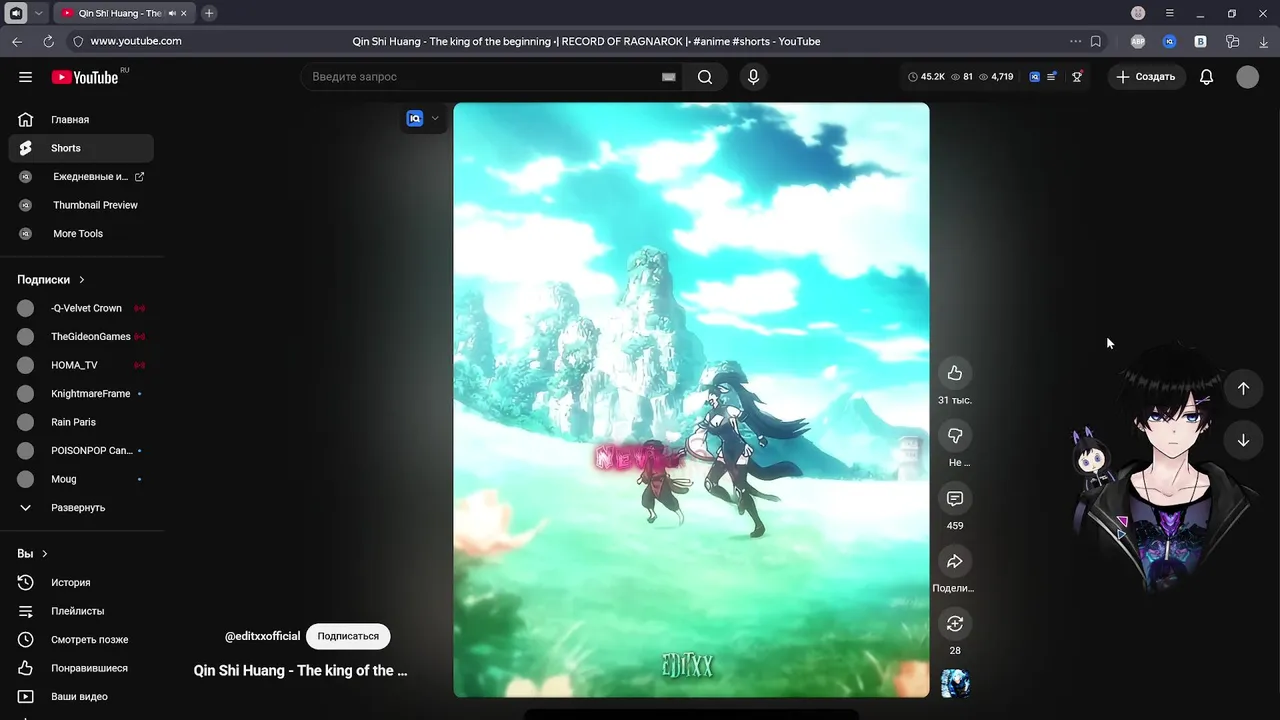Open the KnightmareFrame channel

coord(80,394)
